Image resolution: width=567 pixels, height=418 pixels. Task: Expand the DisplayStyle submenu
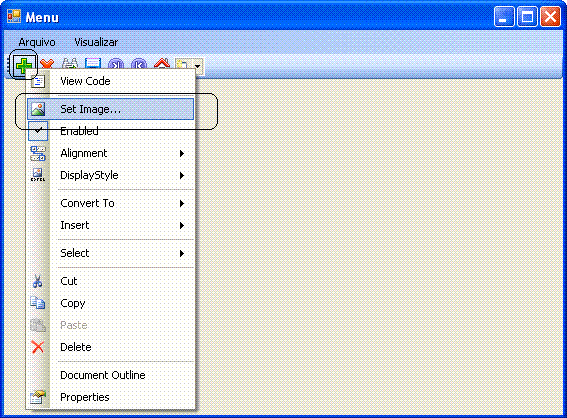tap(110, 175)
